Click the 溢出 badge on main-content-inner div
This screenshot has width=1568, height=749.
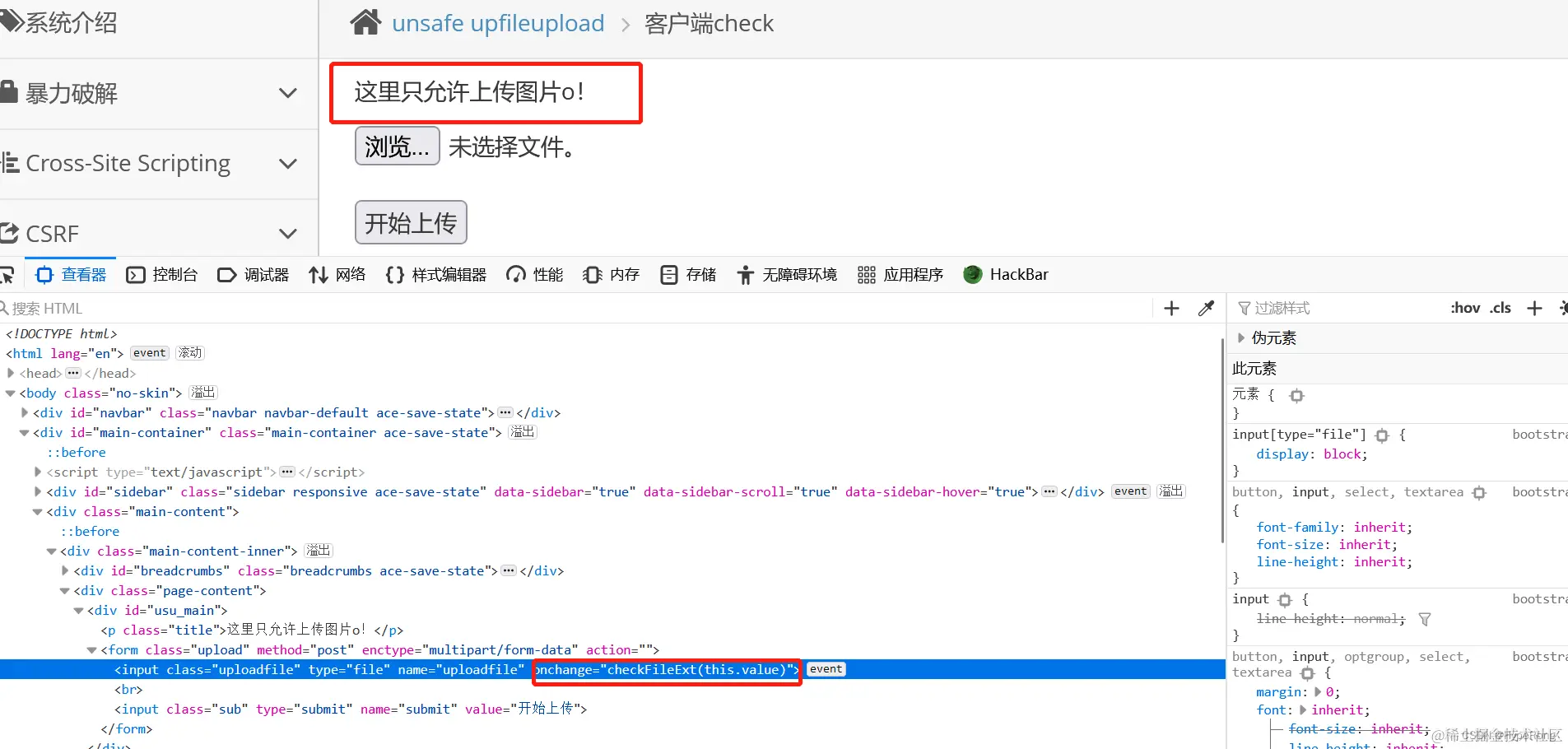click(319, 551)
